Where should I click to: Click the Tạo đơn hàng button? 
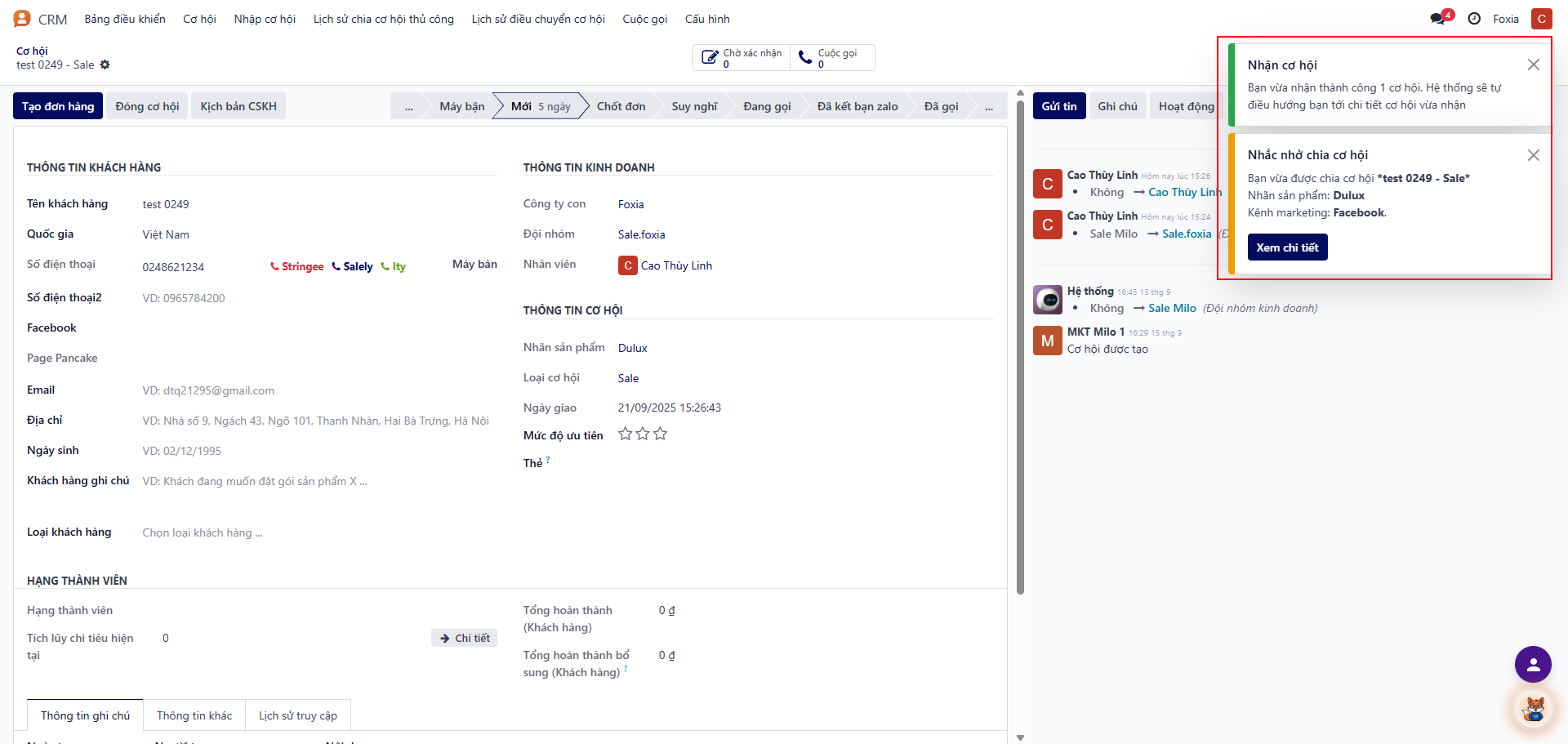(58, 106)
